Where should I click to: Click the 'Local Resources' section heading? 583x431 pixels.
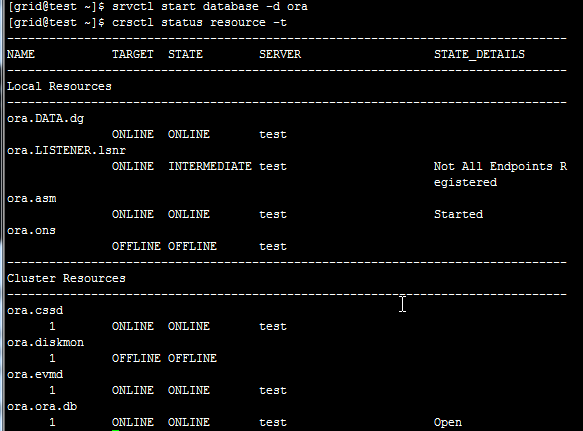point(59,86)
